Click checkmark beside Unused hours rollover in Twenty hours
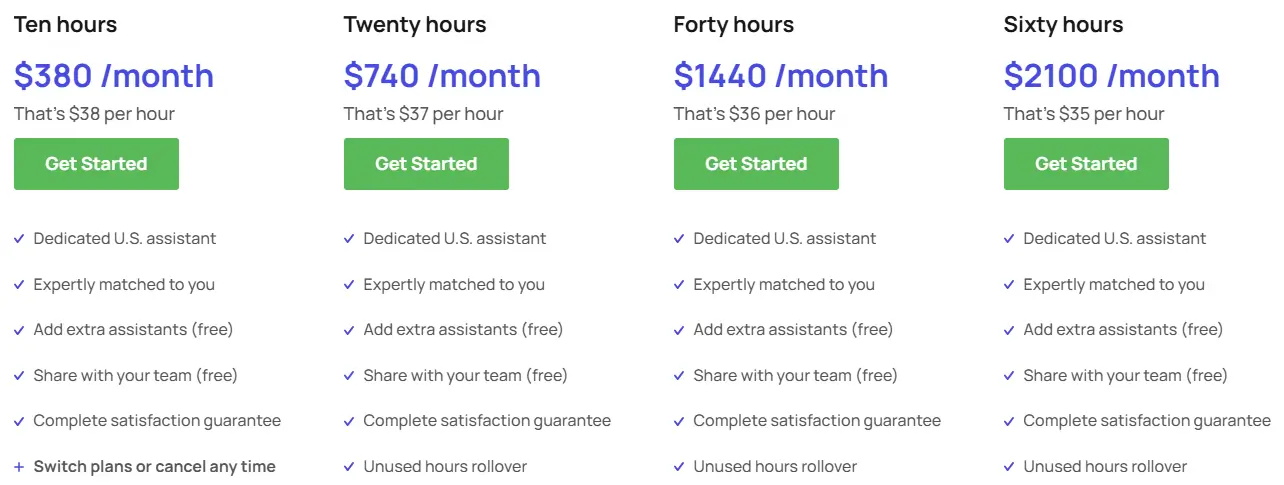This screenshot has height=485, width=1284. [x=349, y=467]
